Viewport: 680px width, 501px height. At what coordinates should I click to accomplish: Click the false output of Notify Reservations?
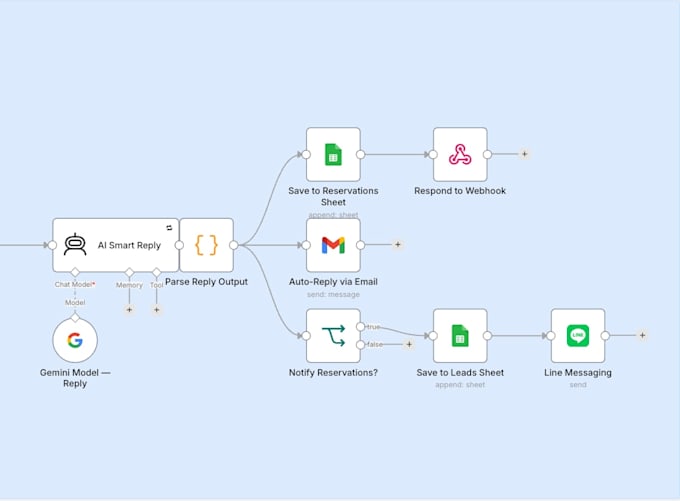tap(360, 345)
